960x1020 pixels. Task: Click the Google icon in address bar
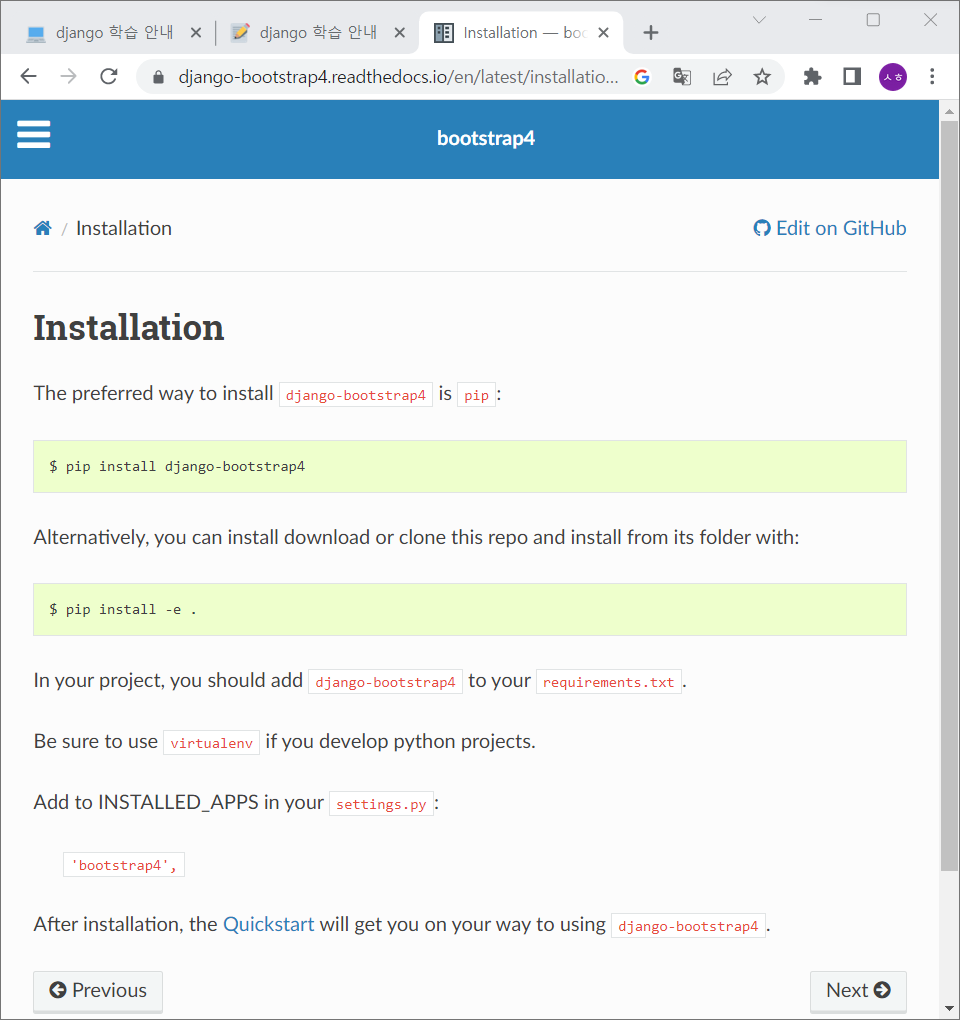tap(642, 77)
